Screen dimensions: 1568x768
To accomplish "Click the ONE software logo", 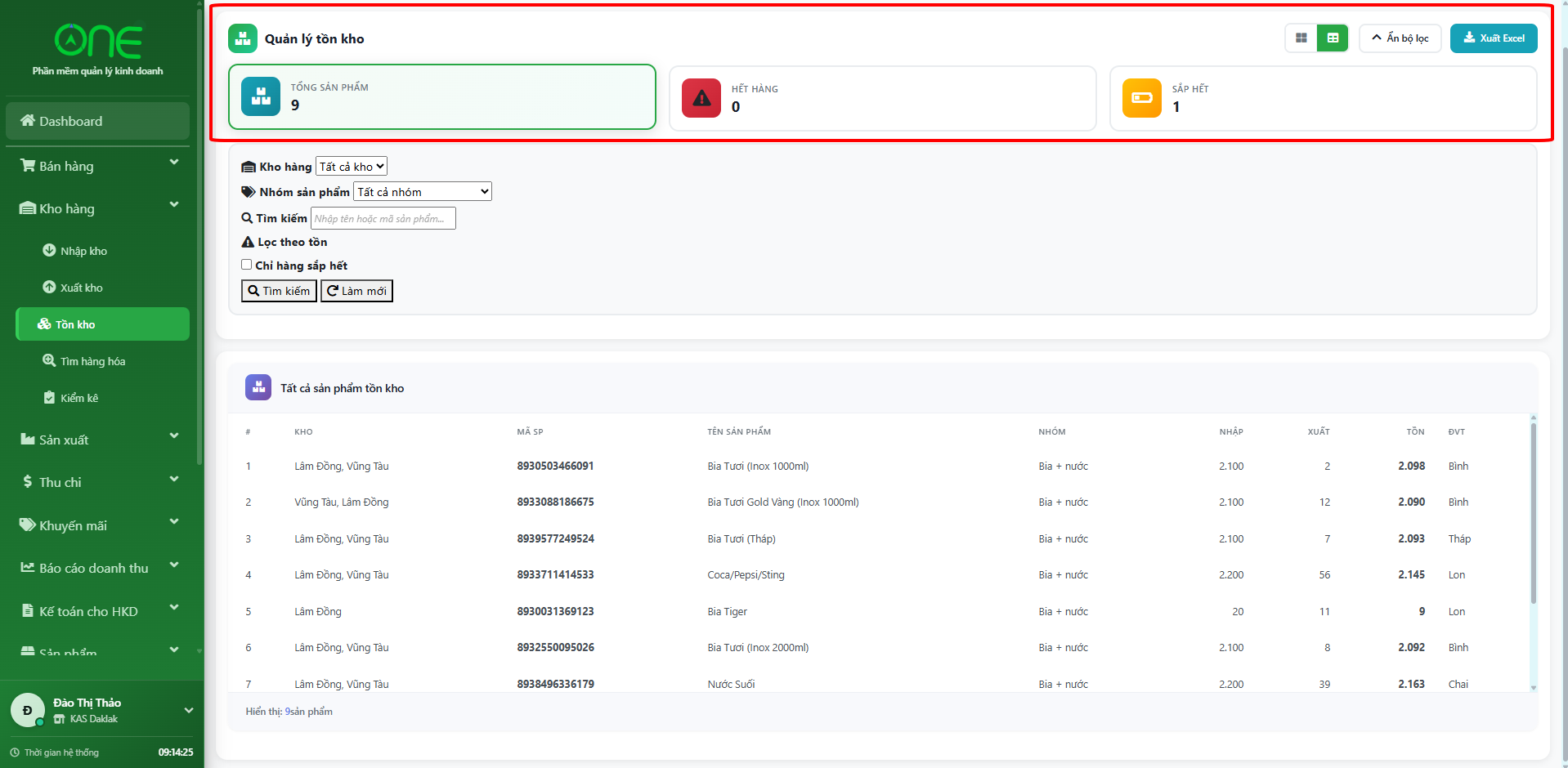I will pyautogui.click(x=98, y=41).
